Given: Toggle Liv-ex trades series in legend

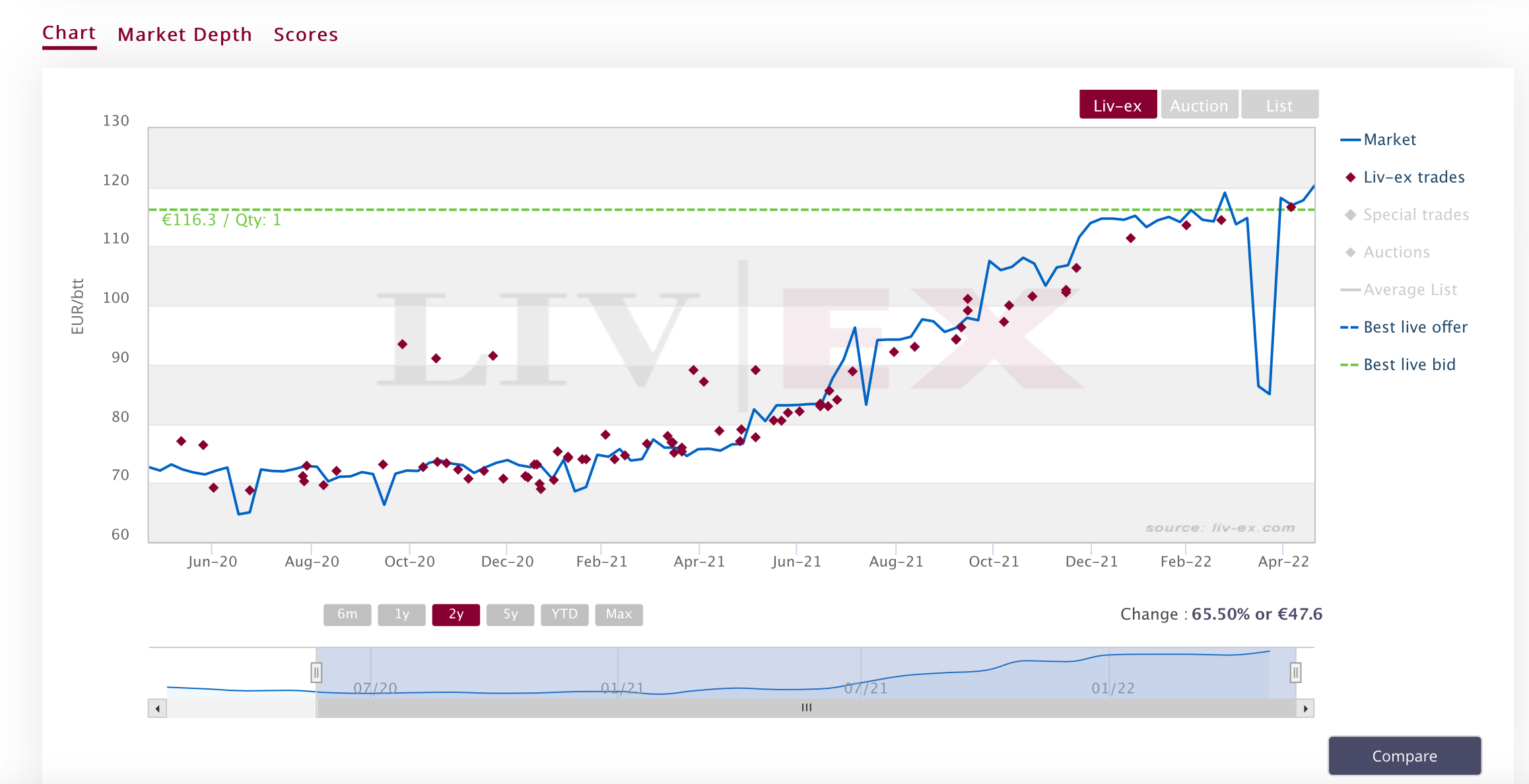Looking at the screenshot, I should pos(1405,178).
